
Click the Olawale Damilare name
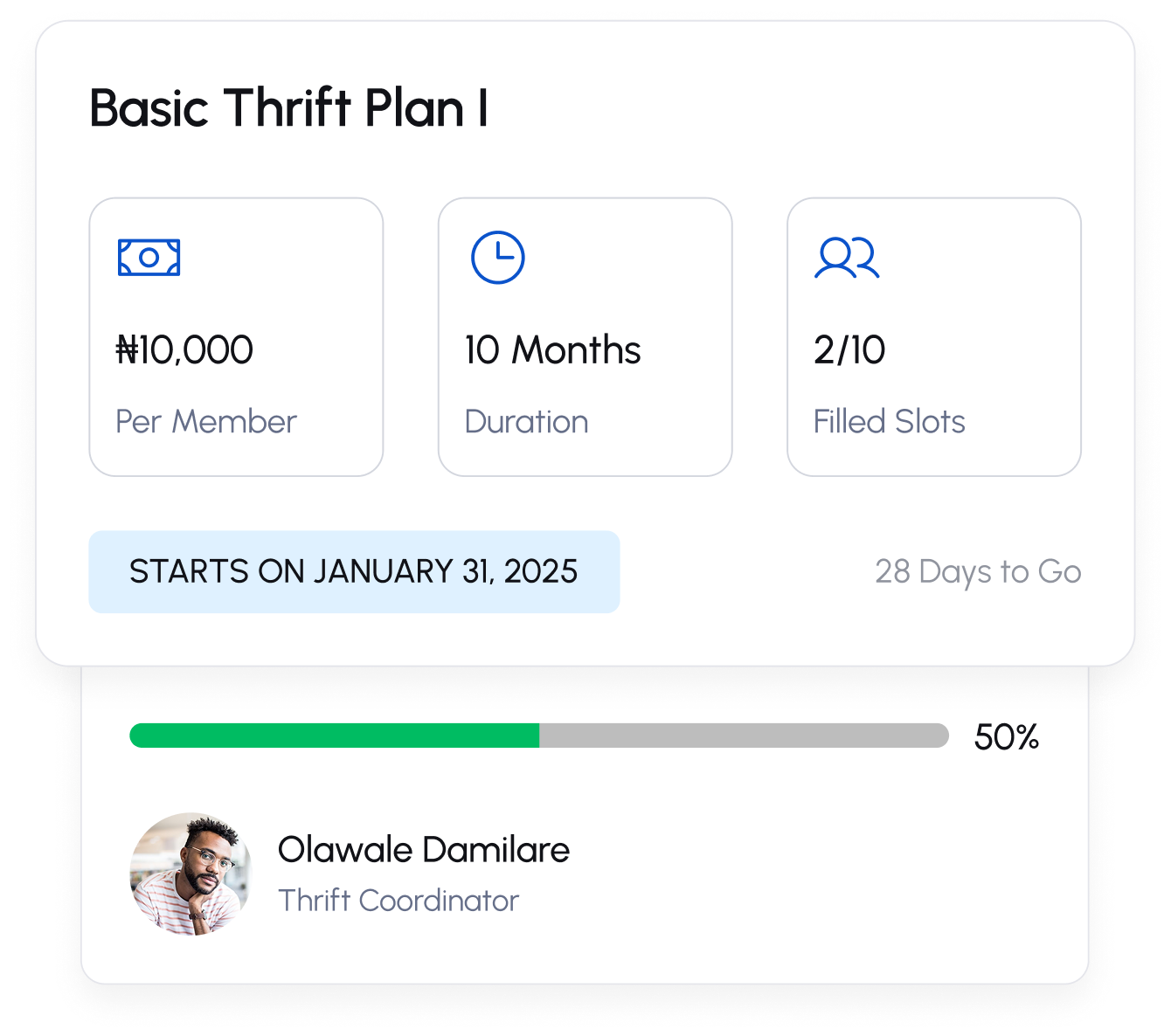(423, 849)
